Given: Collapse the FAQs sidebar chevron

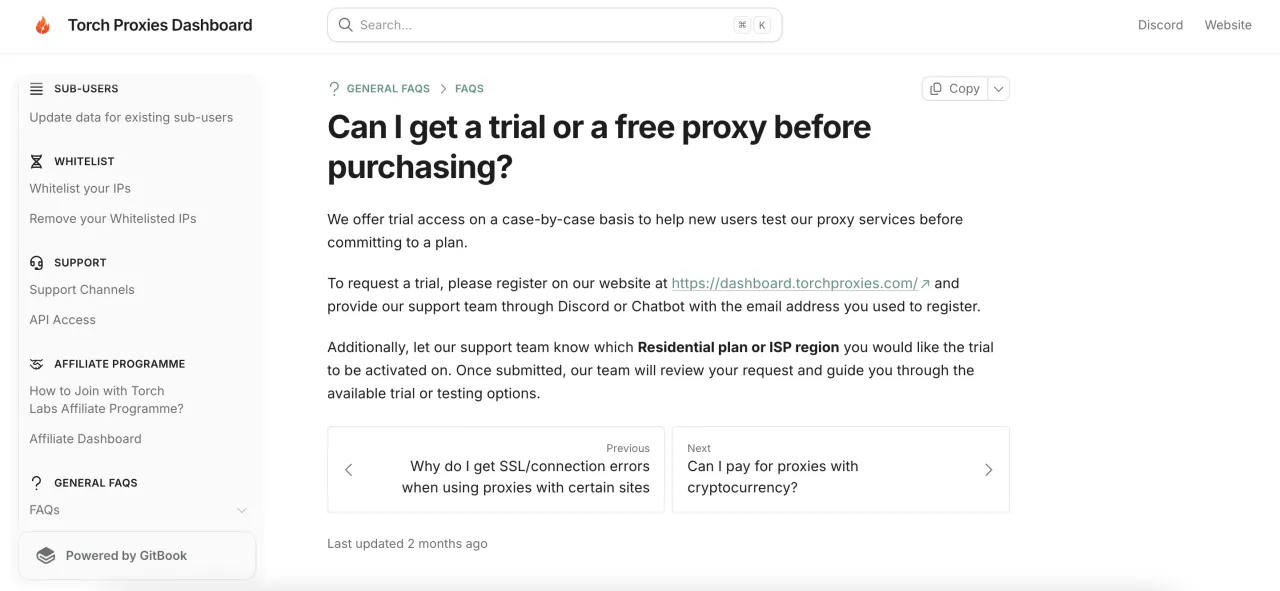Looking at the screenshot, I should click(241, 511).
